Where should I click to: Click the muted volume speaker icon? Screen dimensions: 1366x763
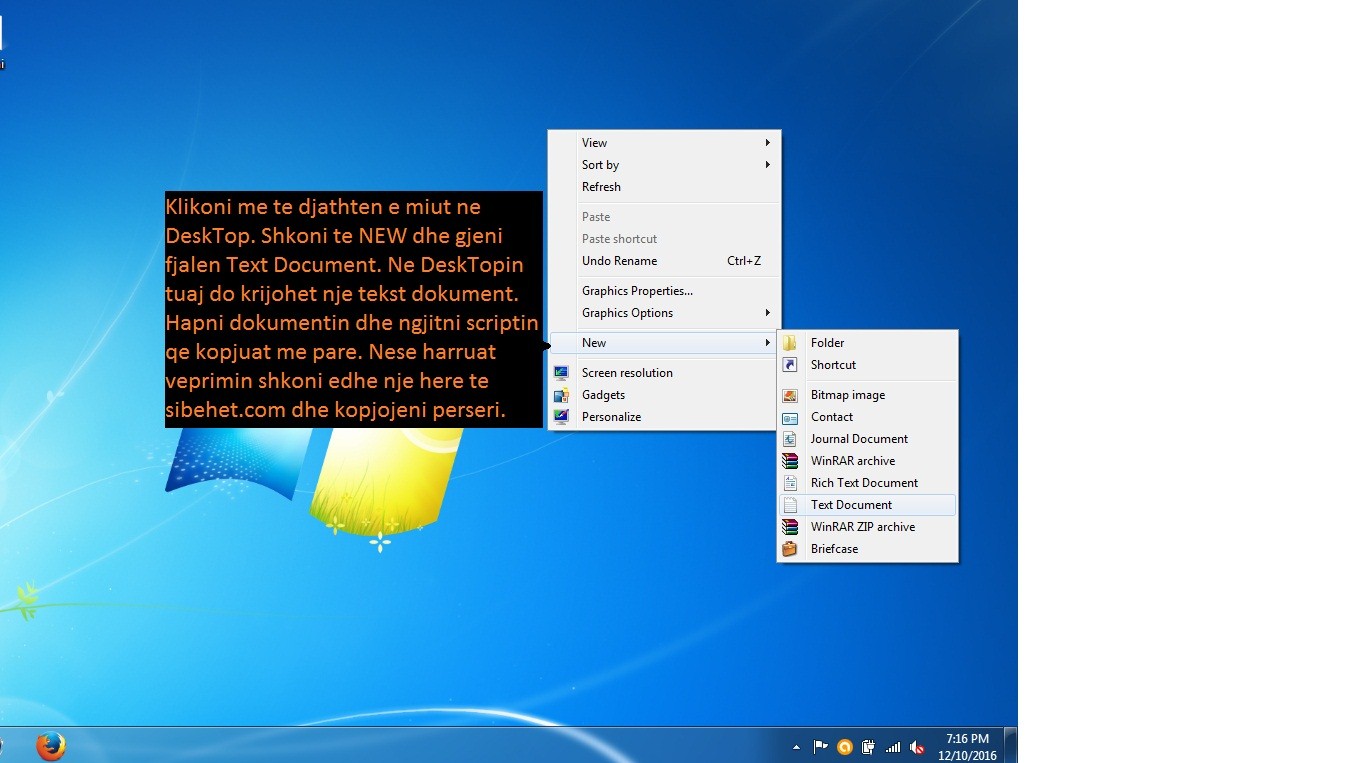tap(917, 747)
